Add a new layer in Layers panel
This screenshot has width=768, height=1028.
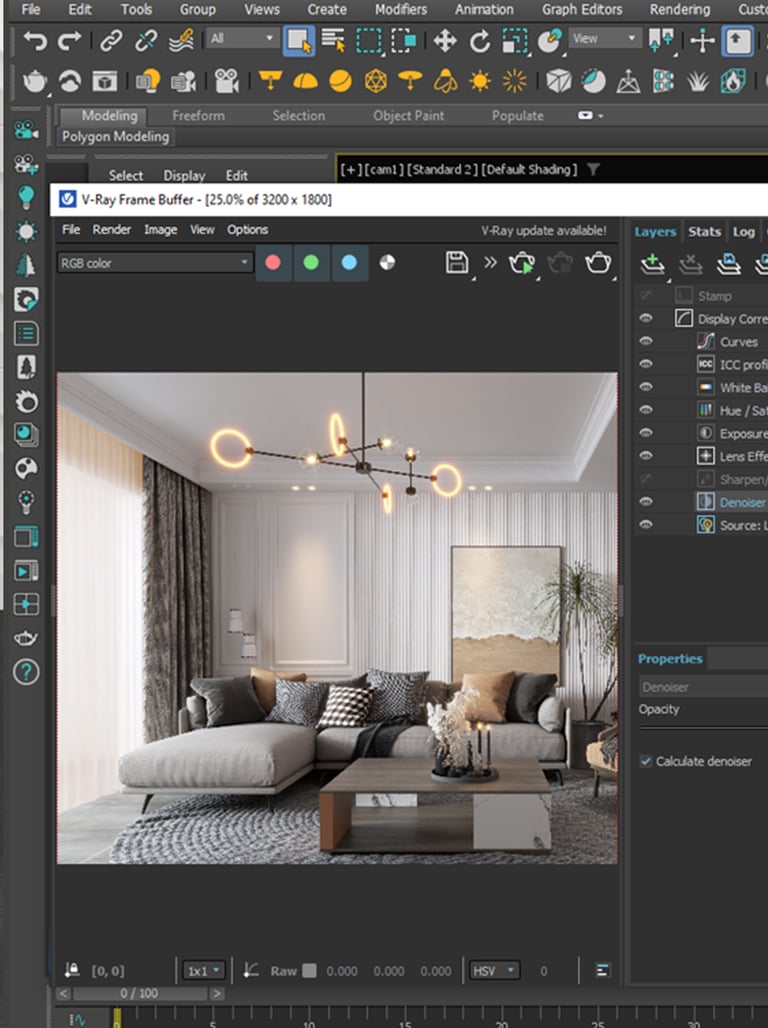coord(652,263)
